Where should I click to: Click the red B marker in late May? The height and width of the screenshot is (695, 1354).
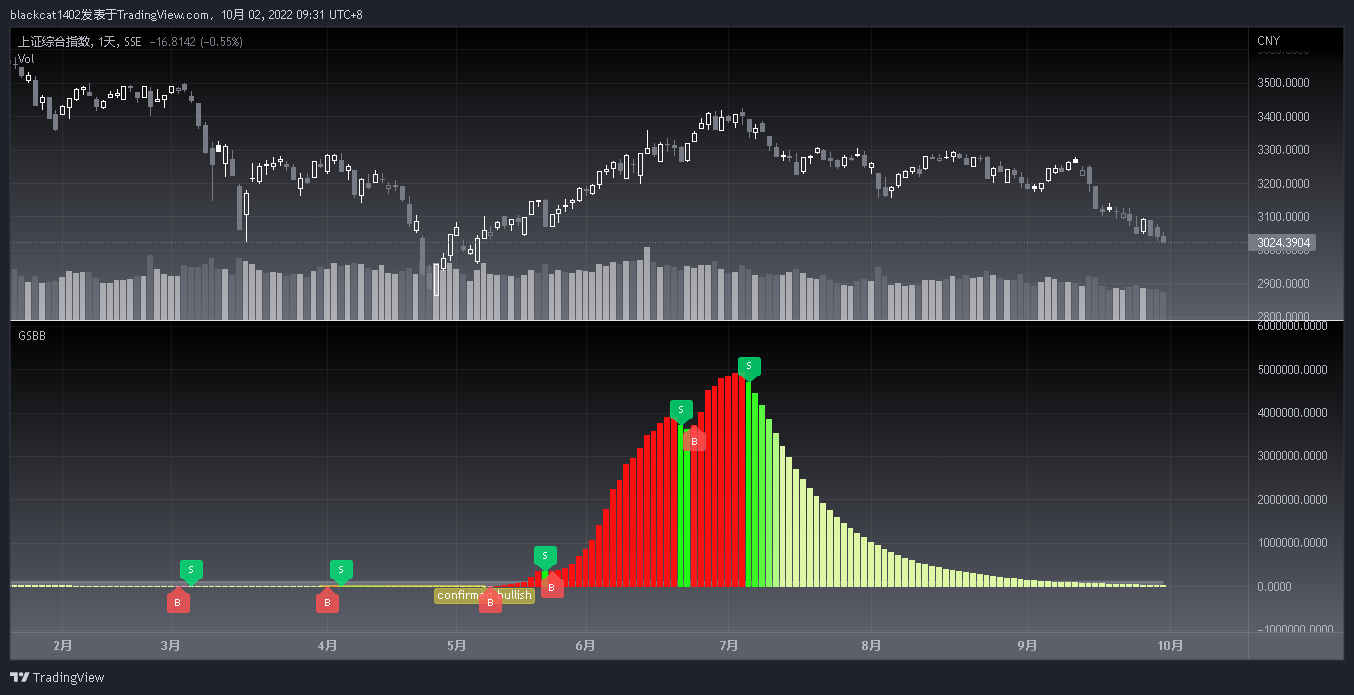pyautogui.click(x=552, y=586)
